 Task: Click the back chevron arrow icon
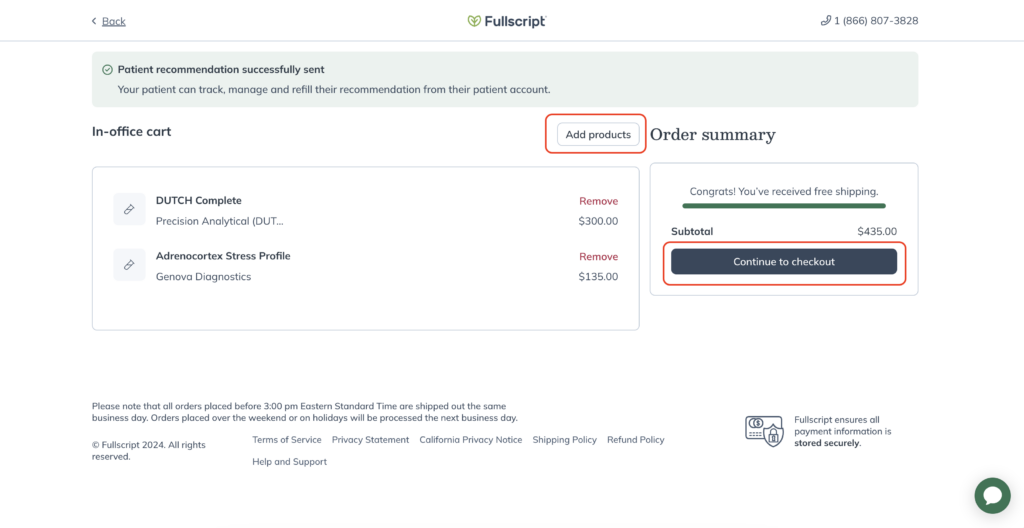pyautogui.click(x=94, y=21)
